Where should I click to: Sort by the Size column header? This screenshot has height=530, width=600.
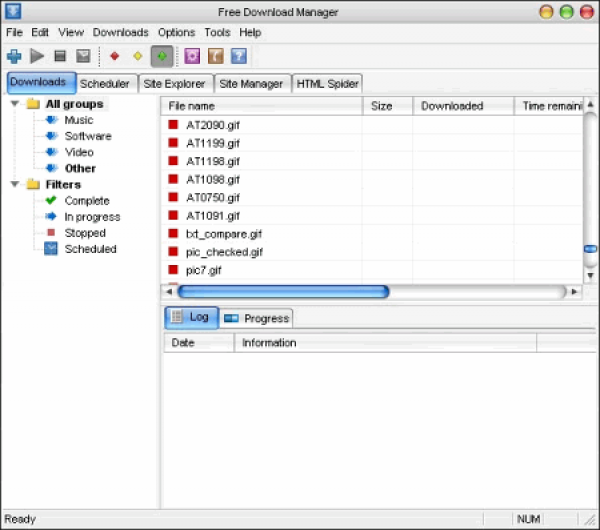pos(387,106)
